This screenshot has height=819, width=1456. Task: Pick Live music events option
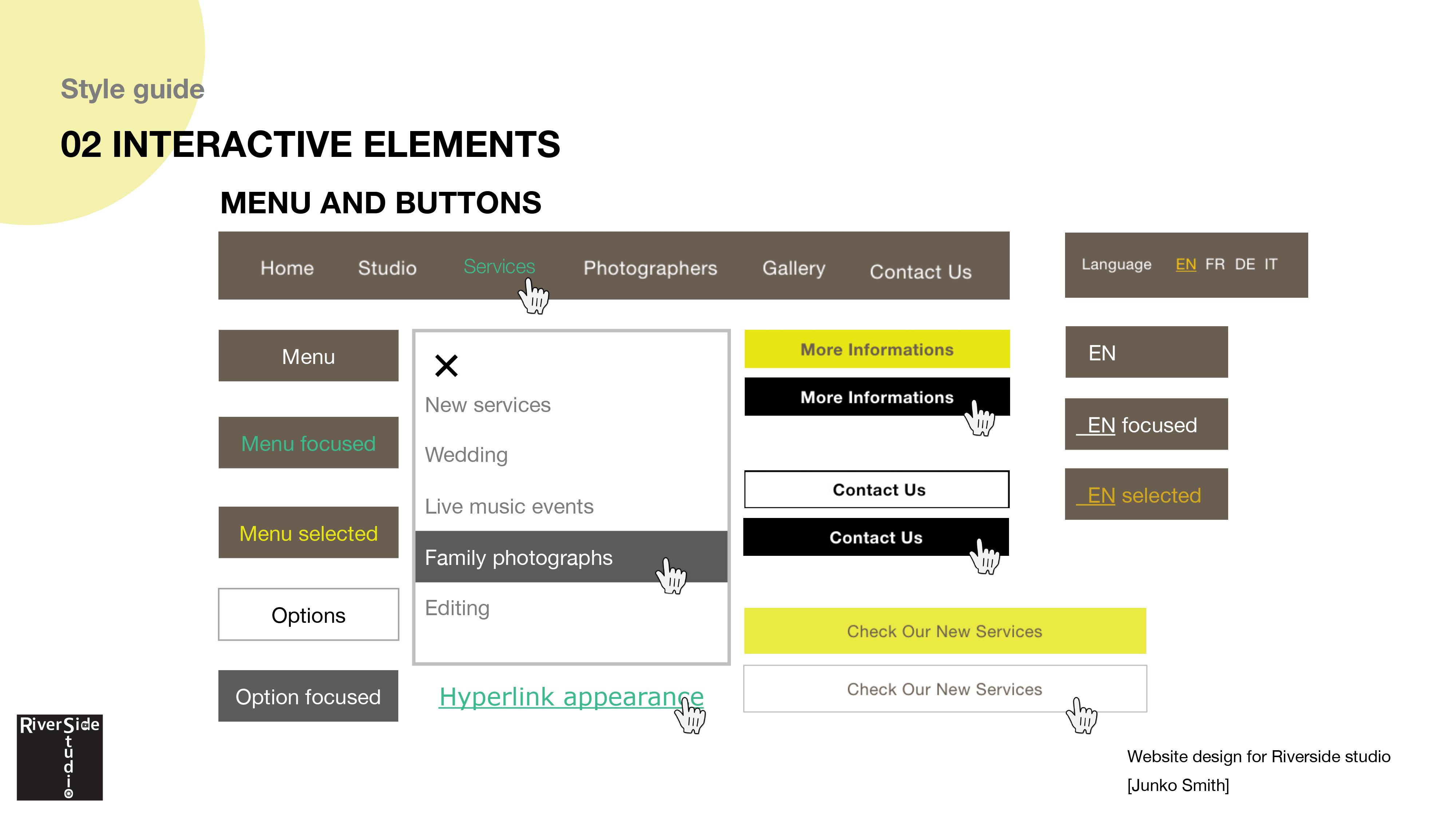click(509, 506)
